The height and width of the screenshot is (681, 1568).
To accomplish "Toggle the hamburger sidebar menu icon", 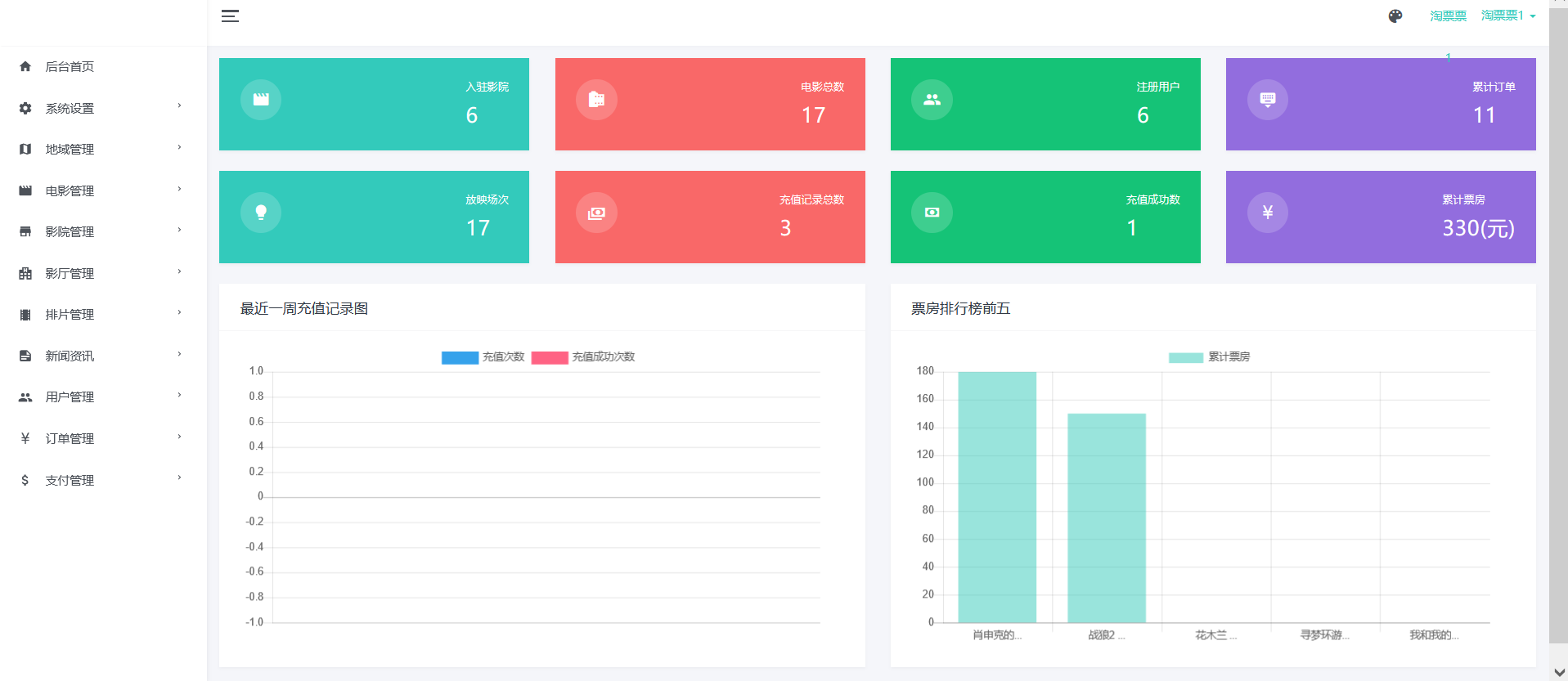I will (230, 16).
